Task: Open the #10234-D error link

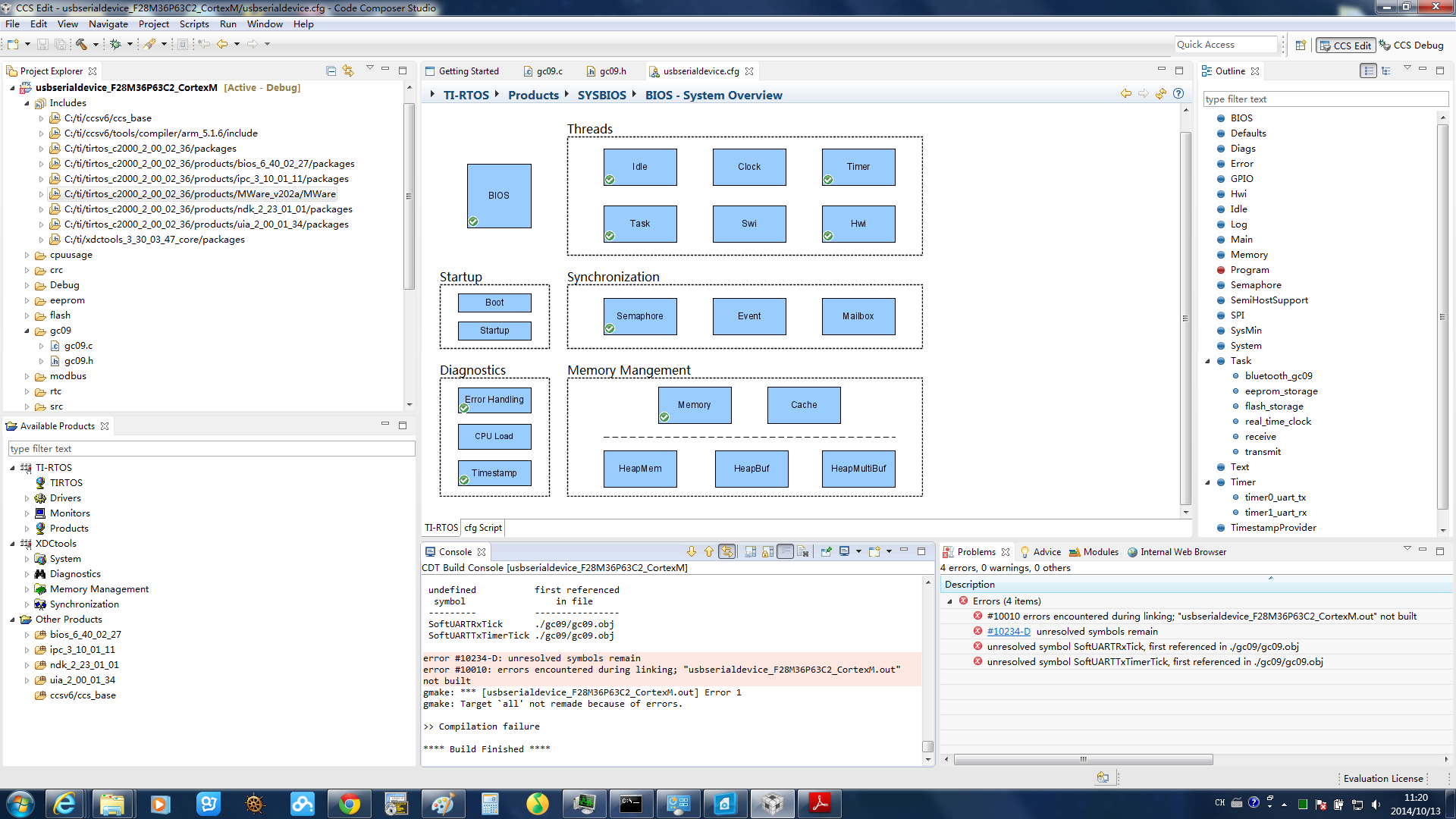Action: (x=1009, y=632)
